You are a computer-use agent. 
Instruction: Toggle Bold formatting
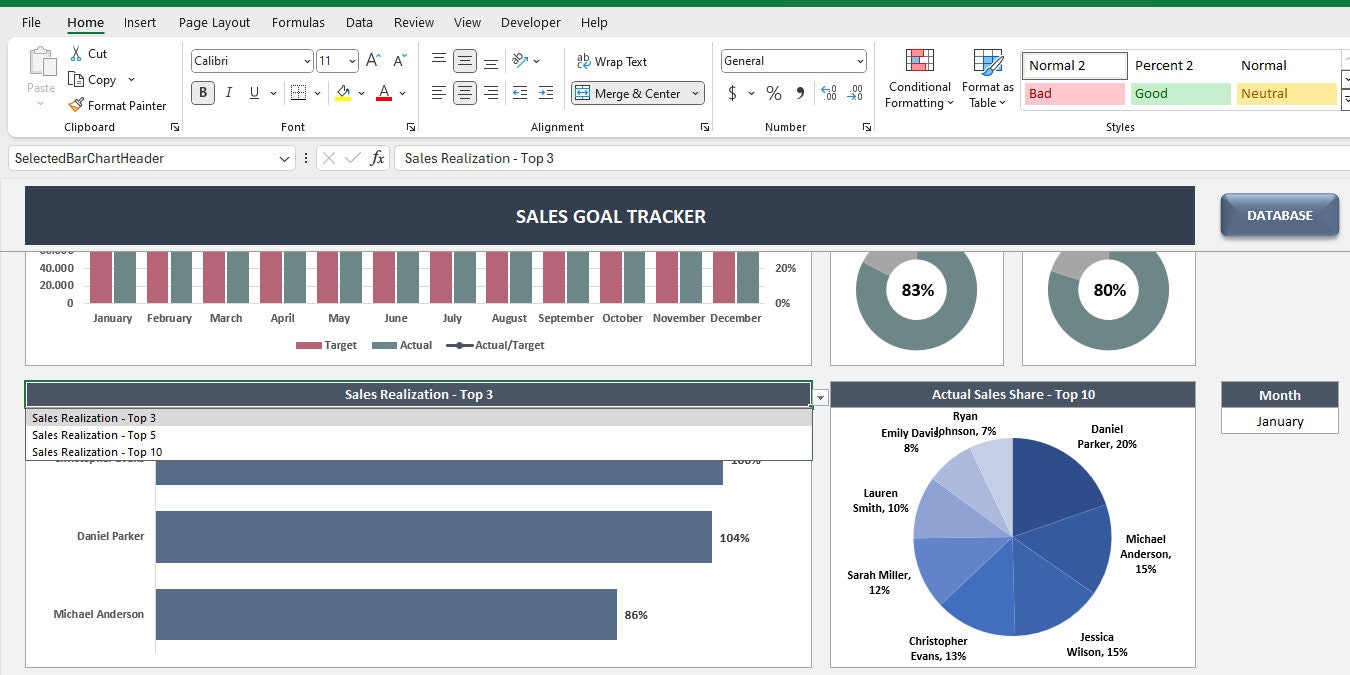point(203,92)
